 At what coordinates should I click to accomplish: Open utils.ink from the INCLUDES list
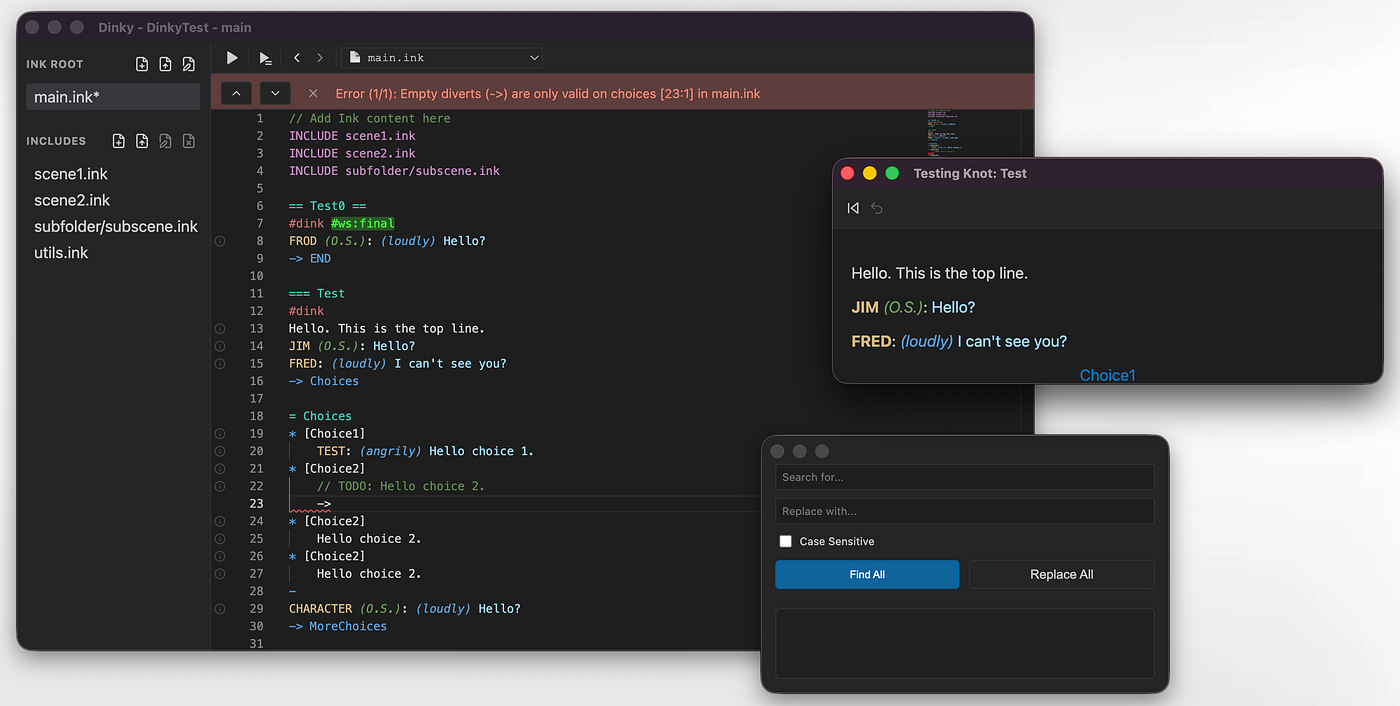(61, 253)
